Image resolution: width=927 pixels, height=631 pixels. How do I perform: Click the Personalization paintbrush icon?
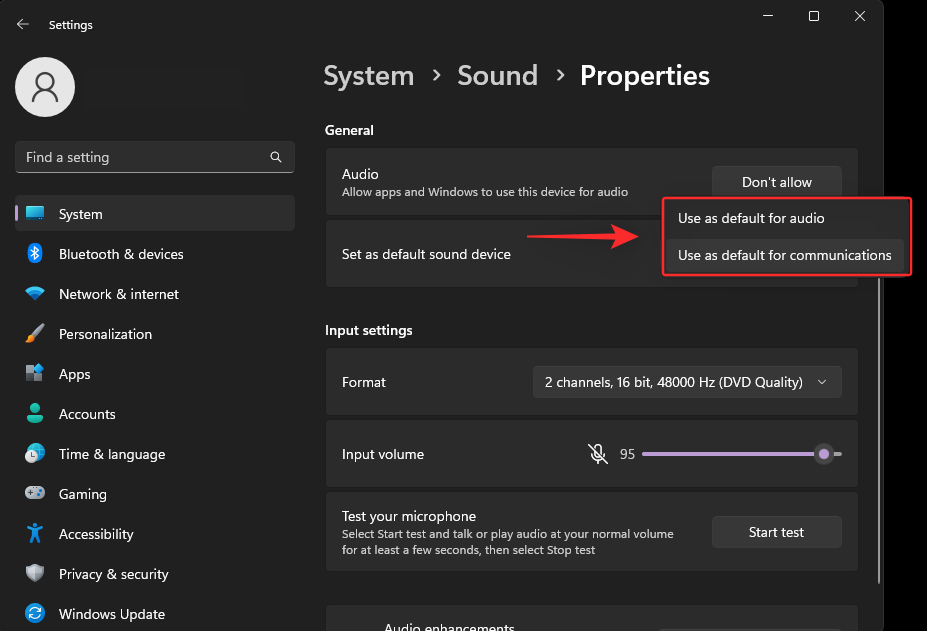(35, 334)
